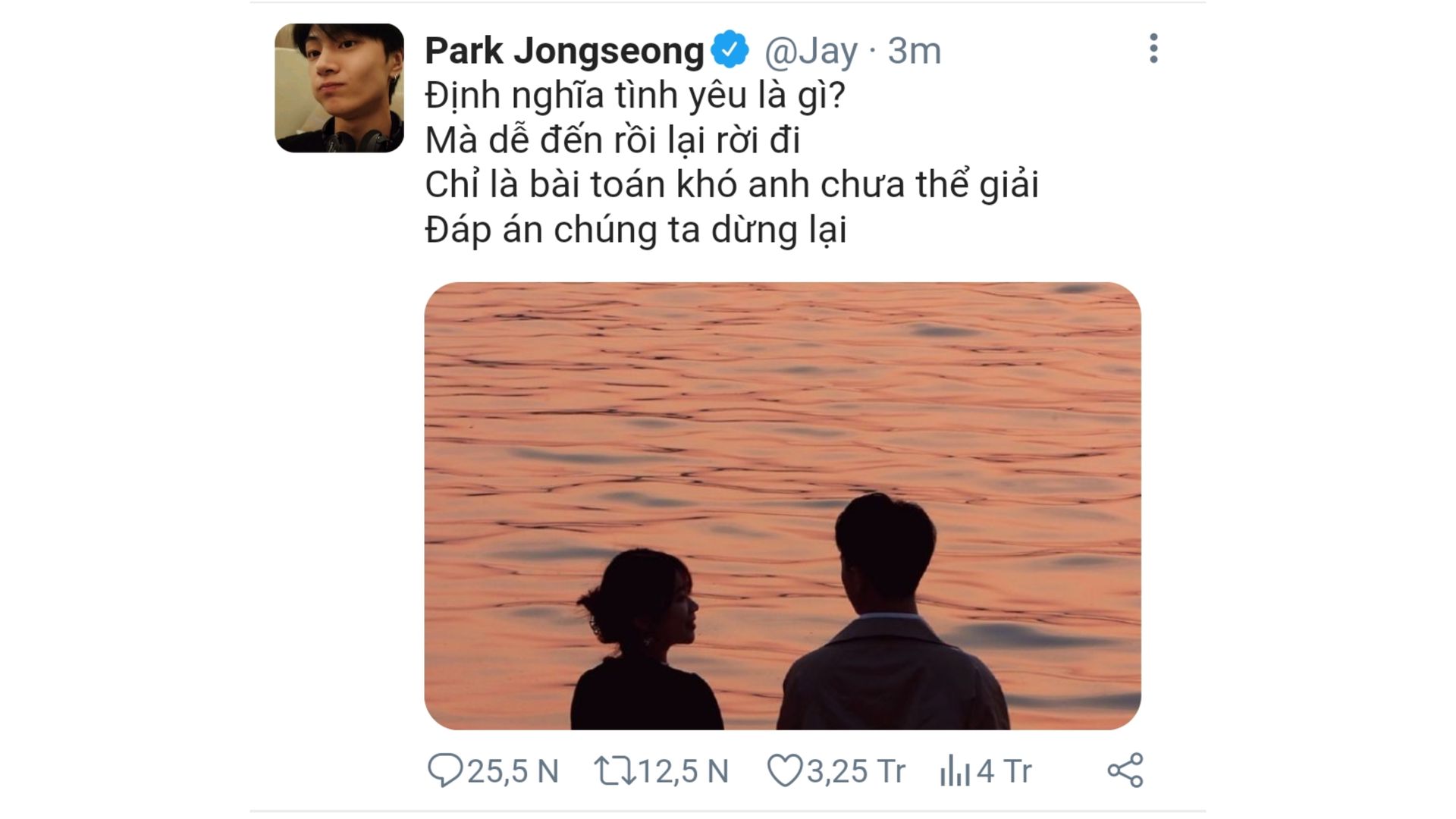Open the attached sunset water photo
The image size is (1456, 819).
pyautogui.click(x=783, y=506)
